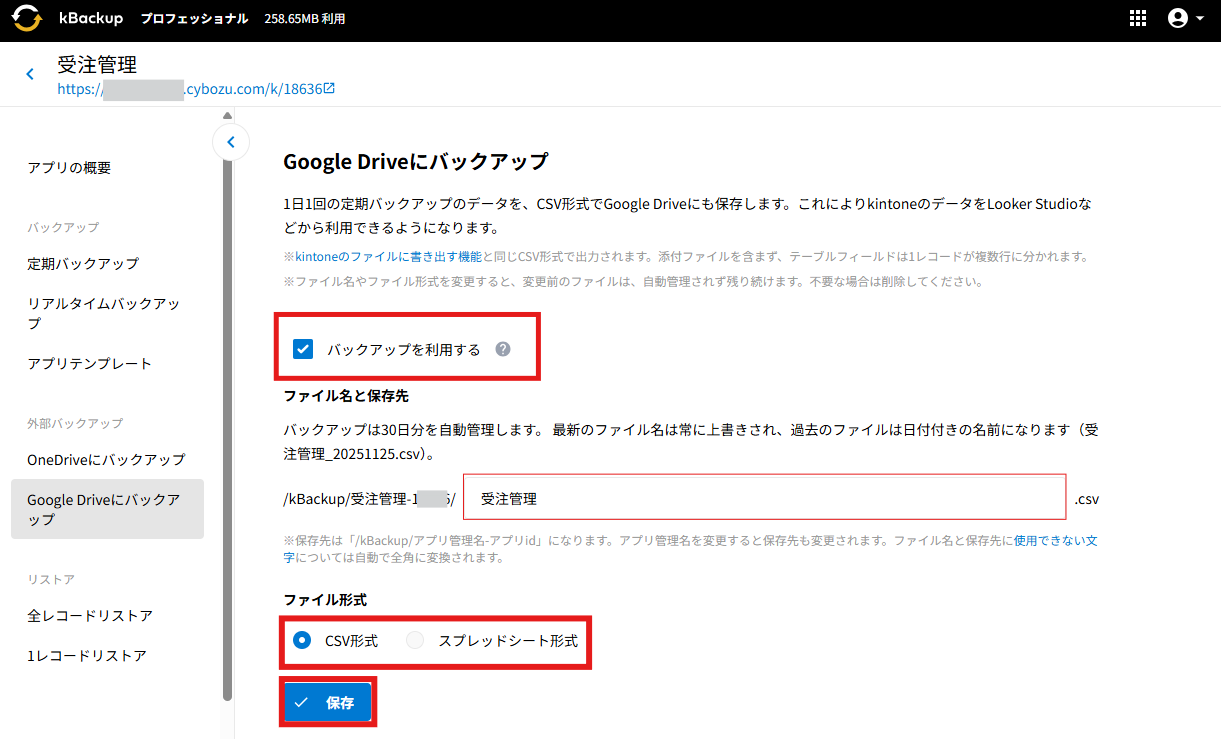The image size is (1221, 739).
Task: Select the CSV形式 radio button
Action: (x=302, y=640)
